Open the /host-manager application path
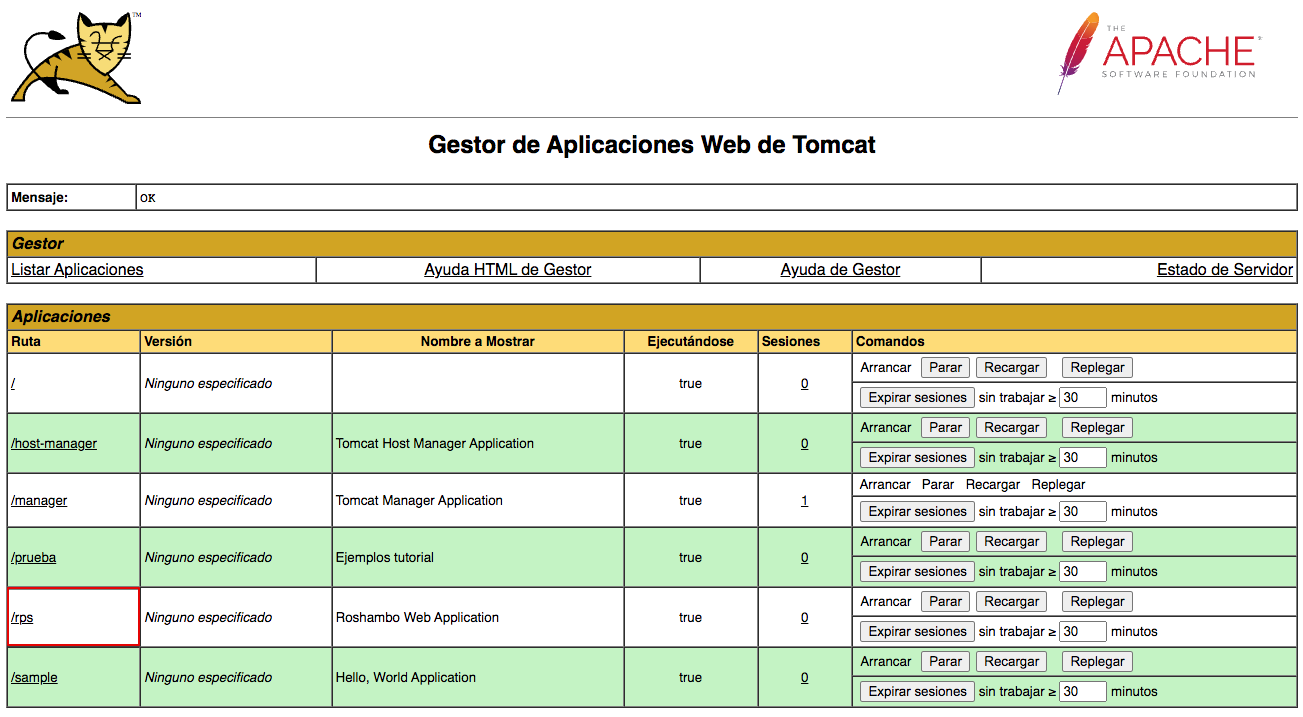The height and width of the screenshot is (717, 1303). click(x=54, y=444)
